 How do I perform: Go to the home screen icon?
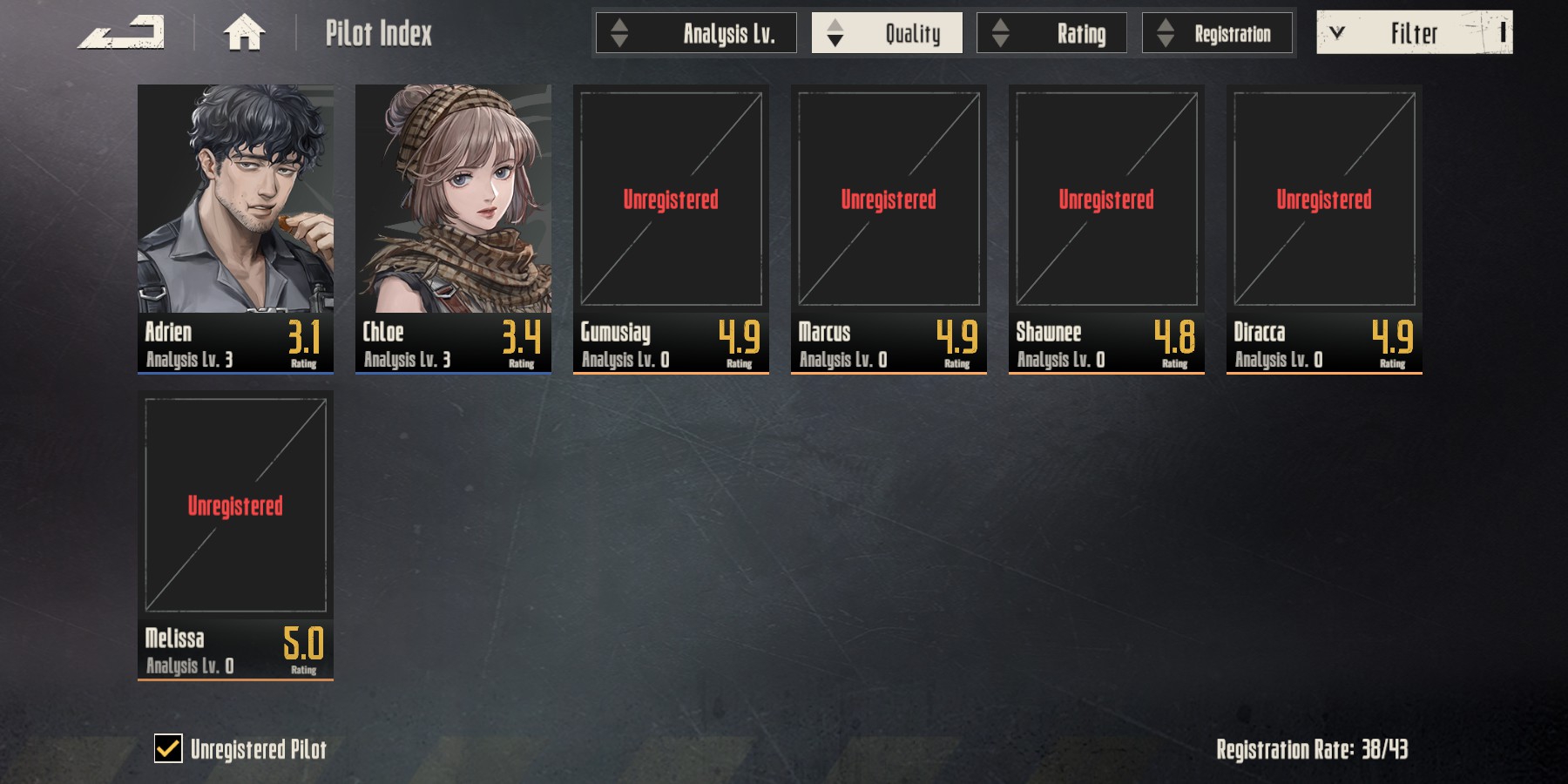[244, 33]
